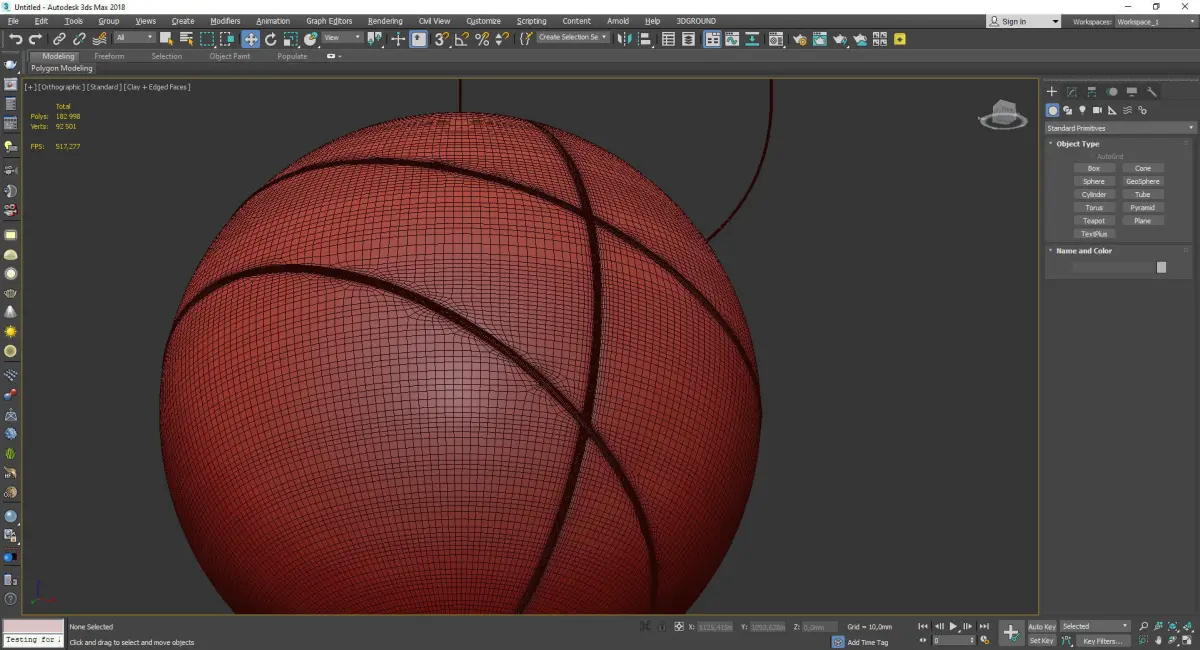Toggle the 3D Snaps button
This screenshot has width=1200, height=650.
441,39
